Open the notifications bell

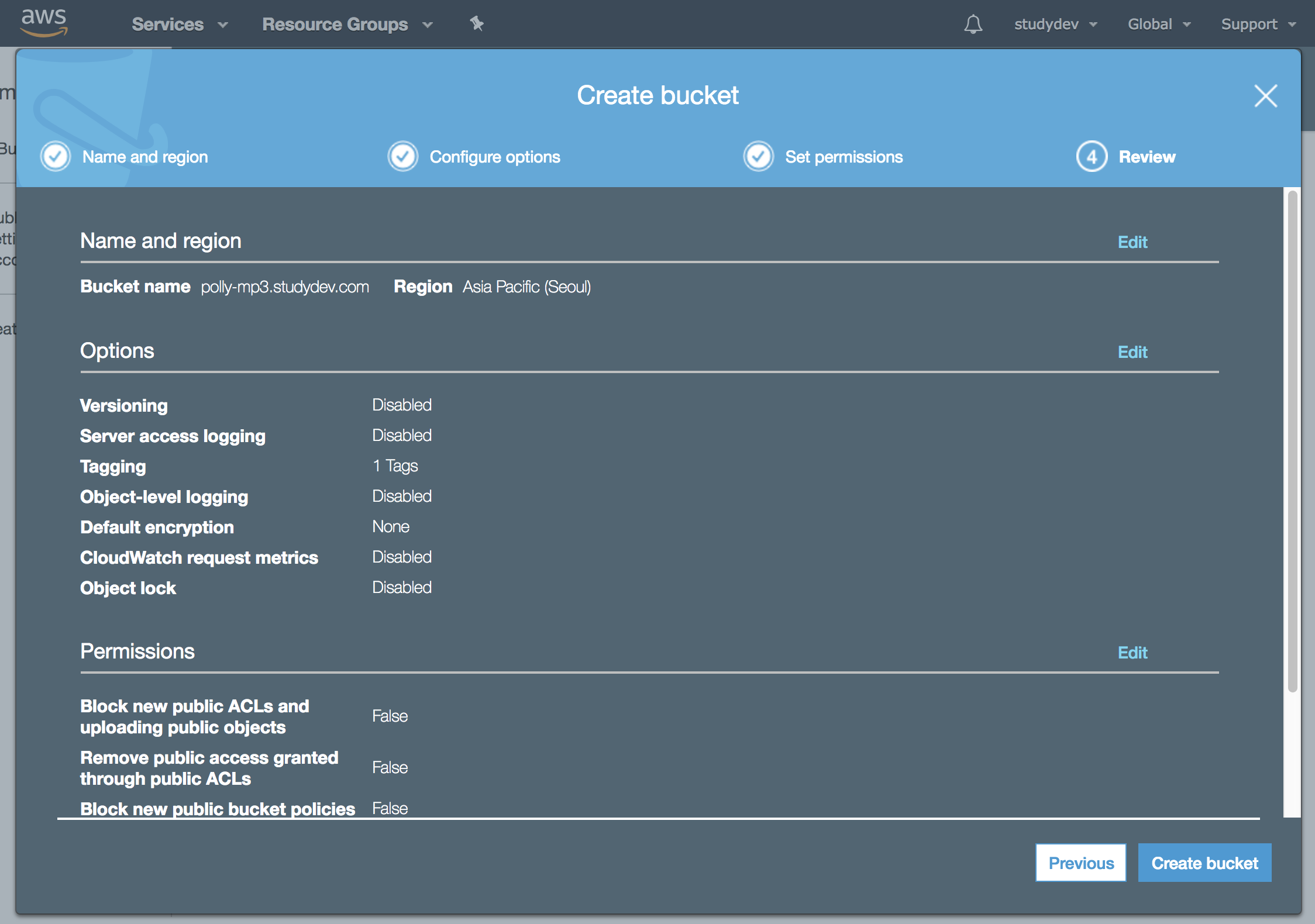[973, 24]
